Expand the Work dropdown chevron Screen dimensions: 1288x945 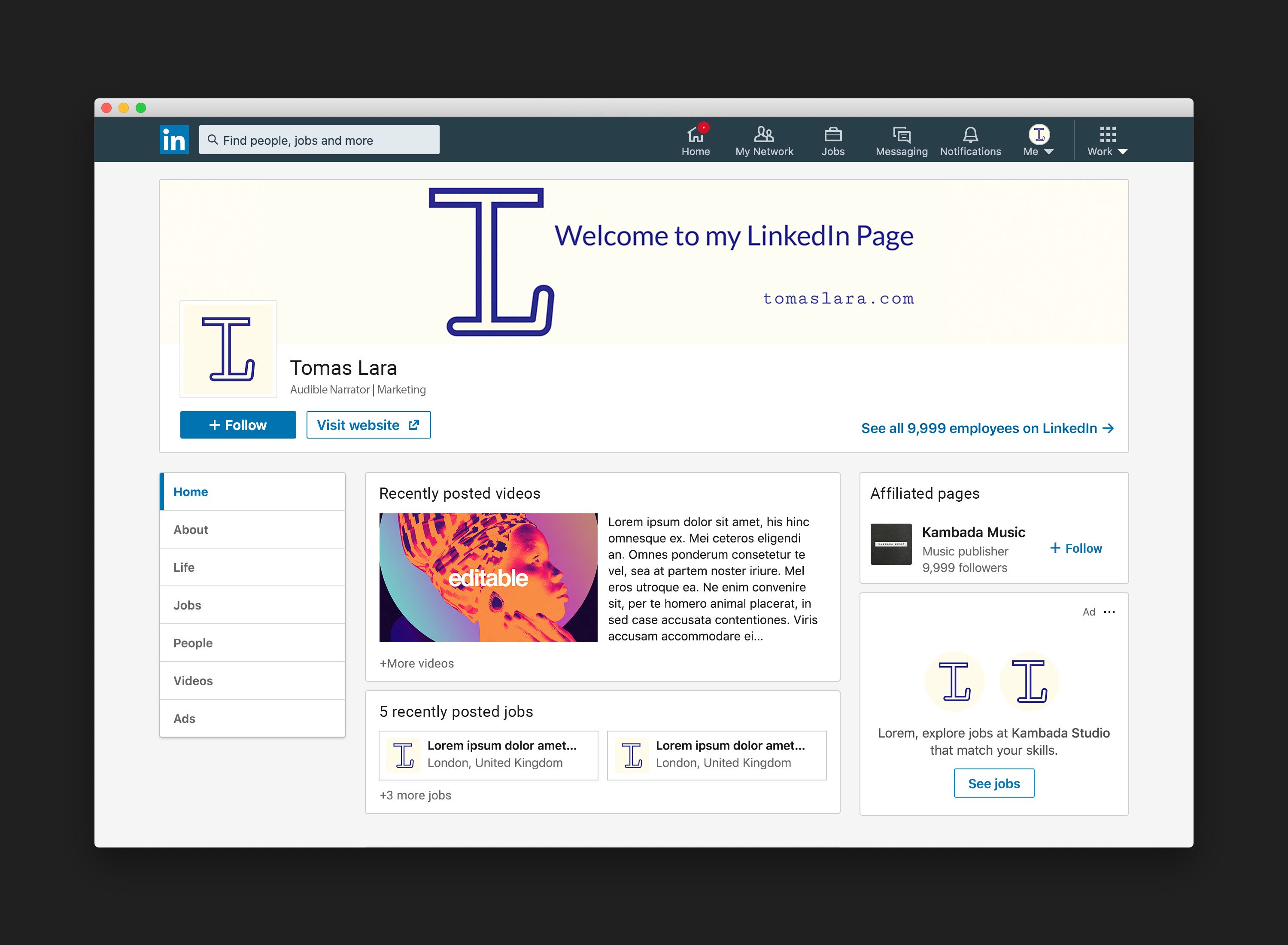click(1124, 152)
